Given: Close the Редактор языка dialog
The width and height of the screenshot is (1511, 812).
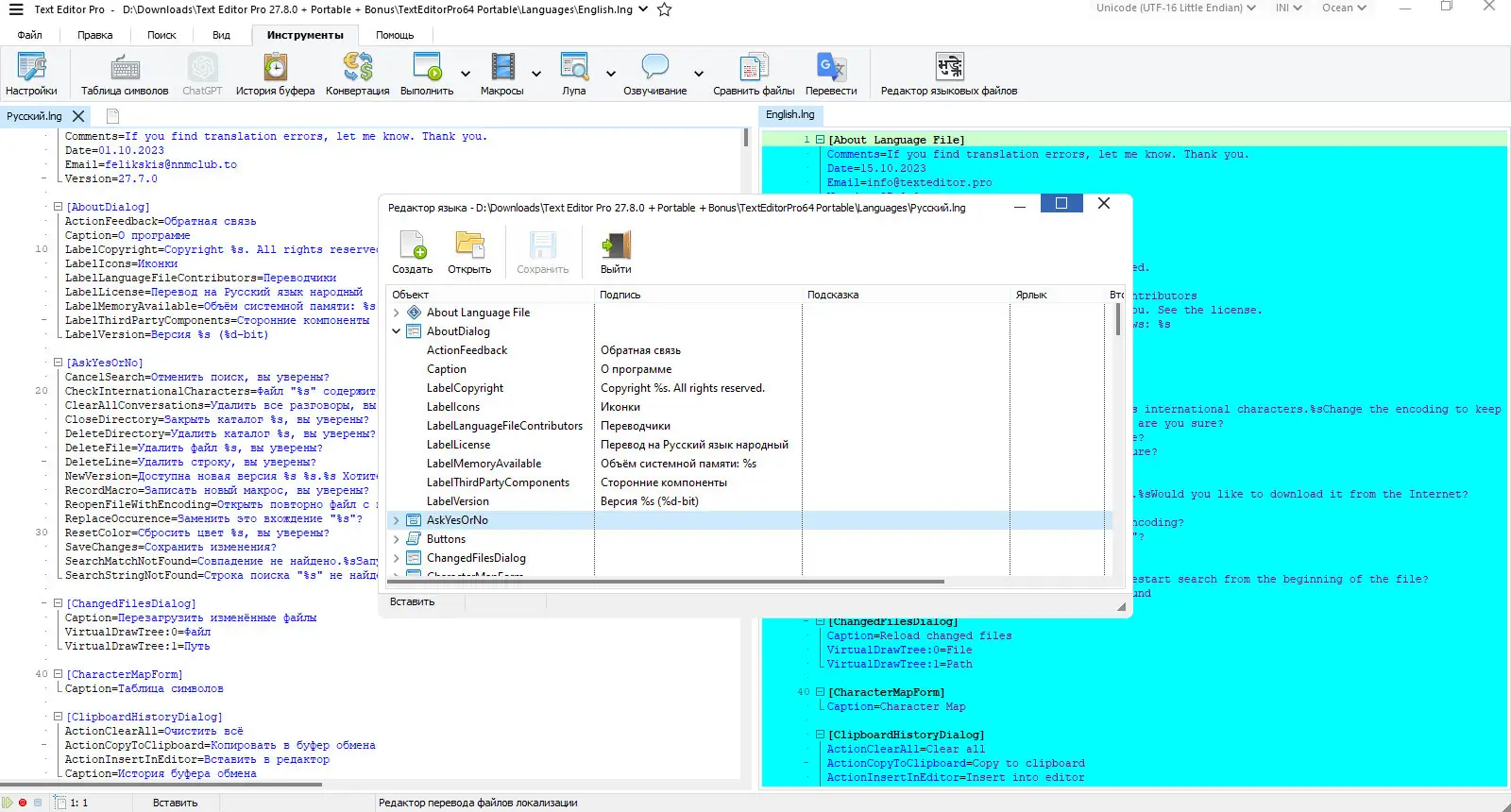Looking at the screenshot, I should [1104, 203].
